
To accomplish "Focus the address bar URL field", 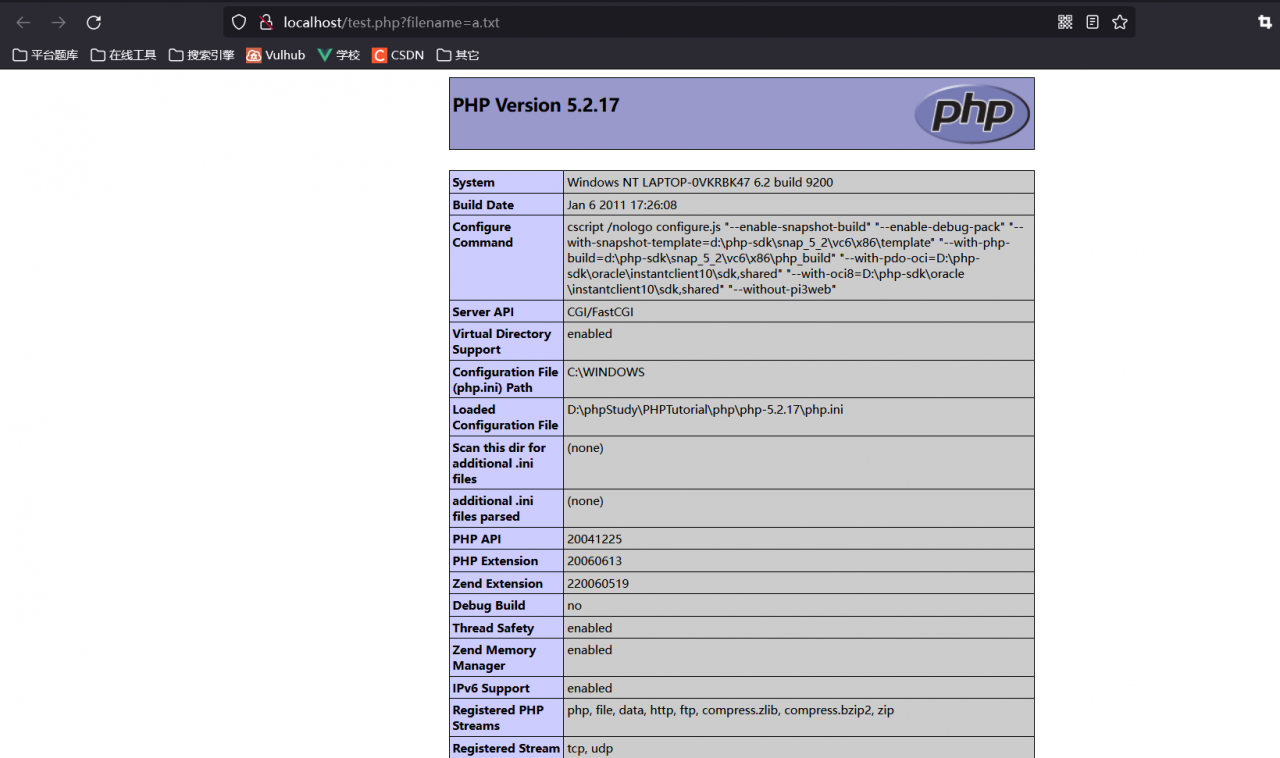I will (680, 22).
